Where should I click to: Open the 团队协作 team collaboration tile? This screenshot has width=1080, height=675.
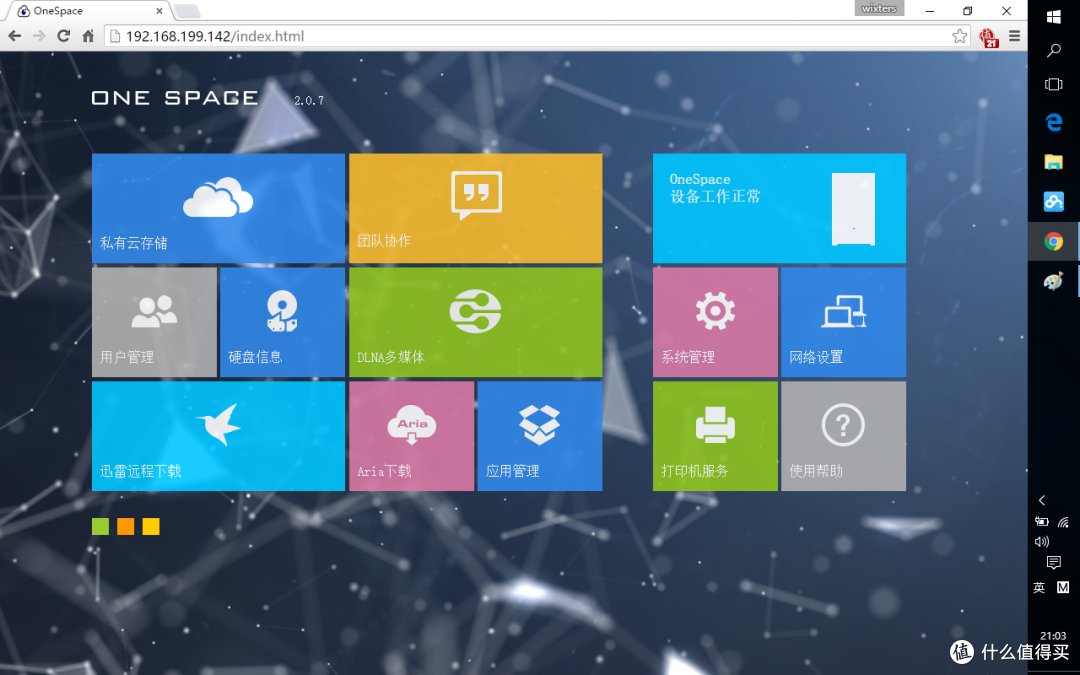[x=475, y=208]
